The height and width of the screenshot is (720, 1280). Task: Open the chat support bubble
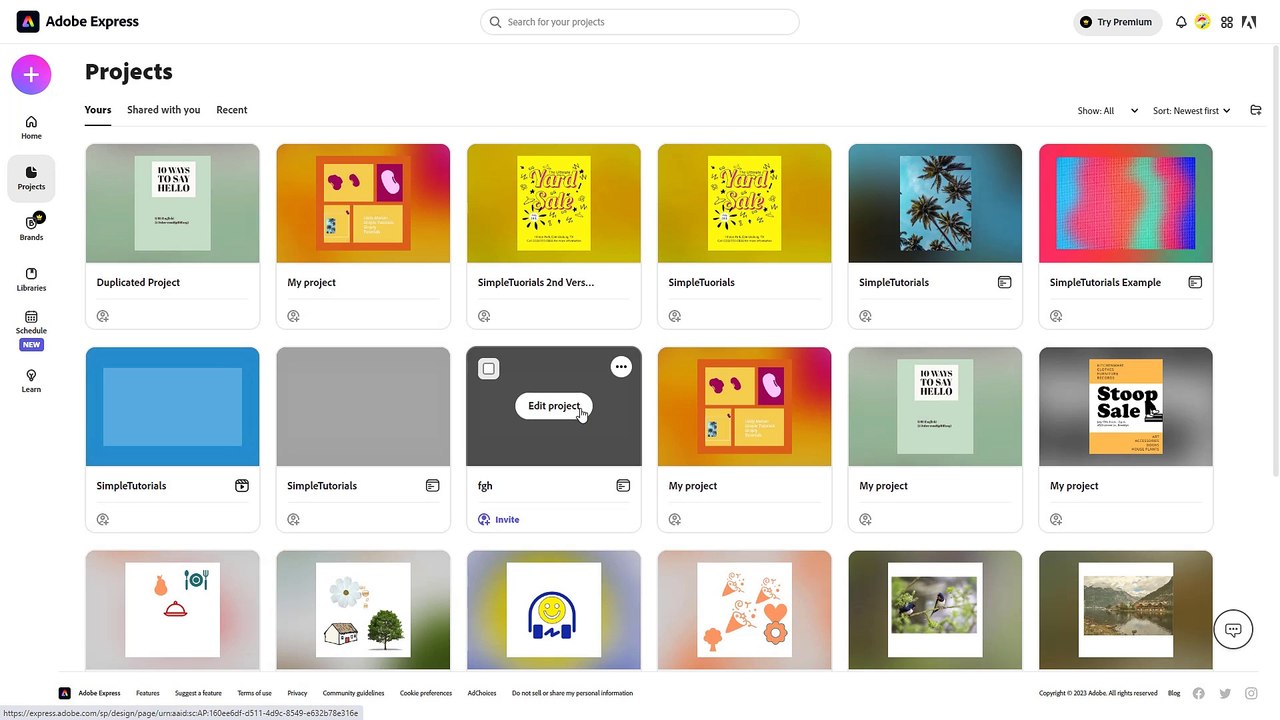1233,630
